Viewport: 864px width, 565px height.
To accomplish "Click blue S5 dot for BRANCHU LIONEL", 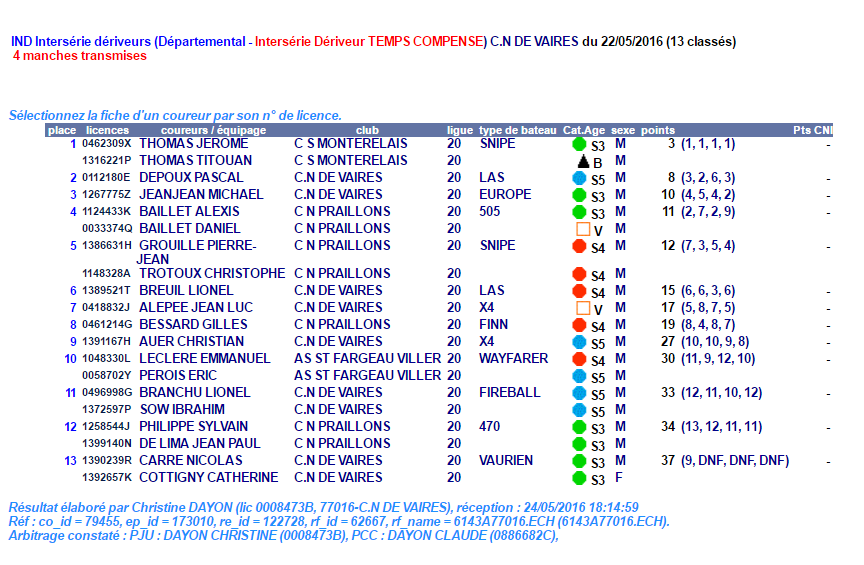I will [x=579, y=394].
